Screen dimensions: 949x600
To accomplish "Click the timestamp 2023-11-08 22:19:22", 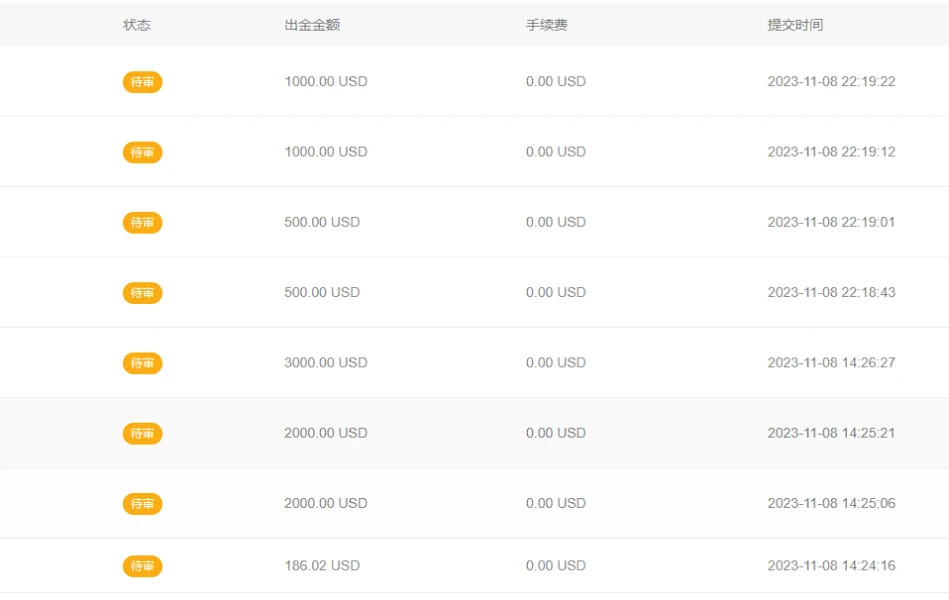I will 831,82.
